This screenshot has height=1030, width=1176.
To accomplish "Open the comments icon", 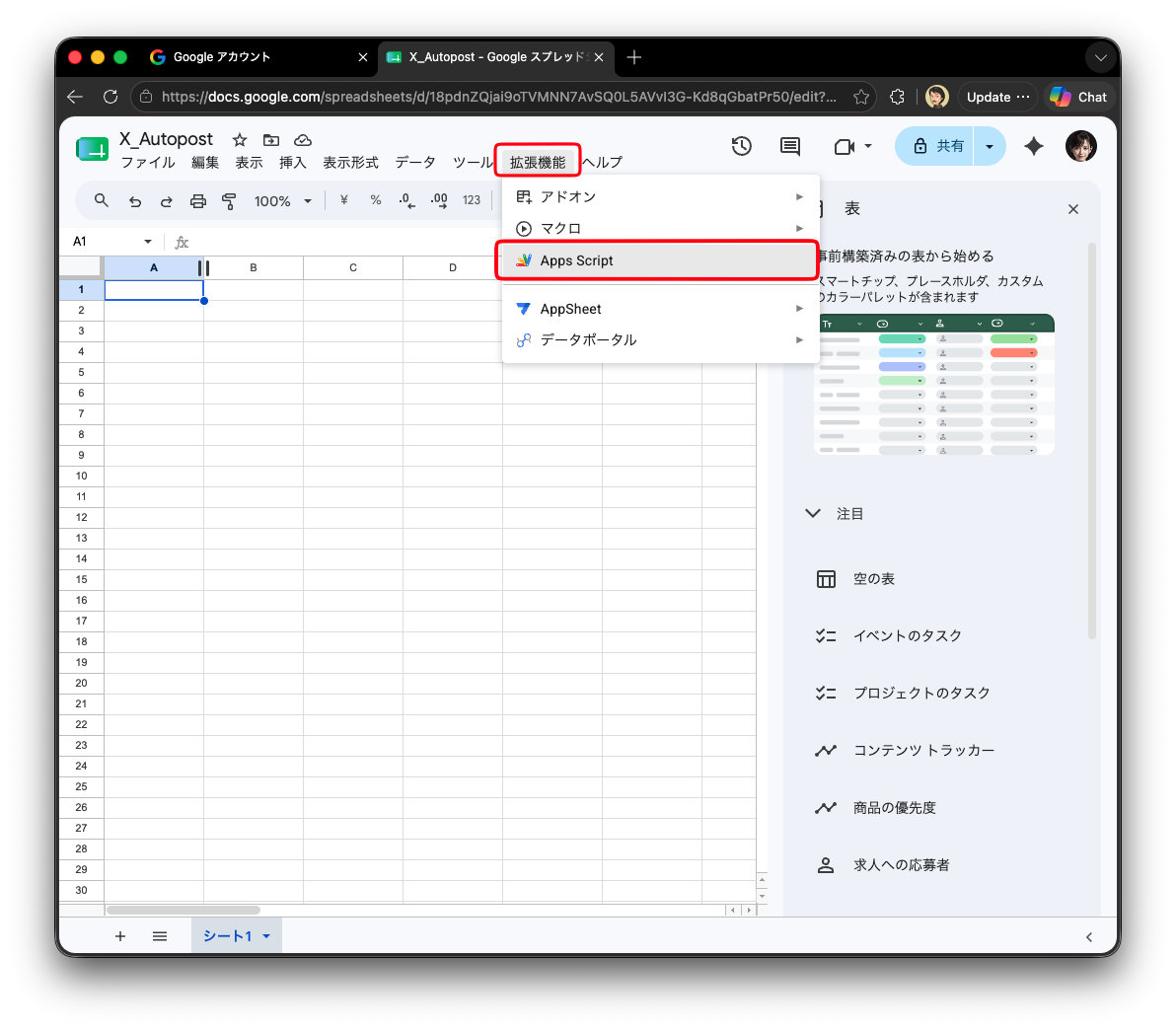I will (789, 146).
